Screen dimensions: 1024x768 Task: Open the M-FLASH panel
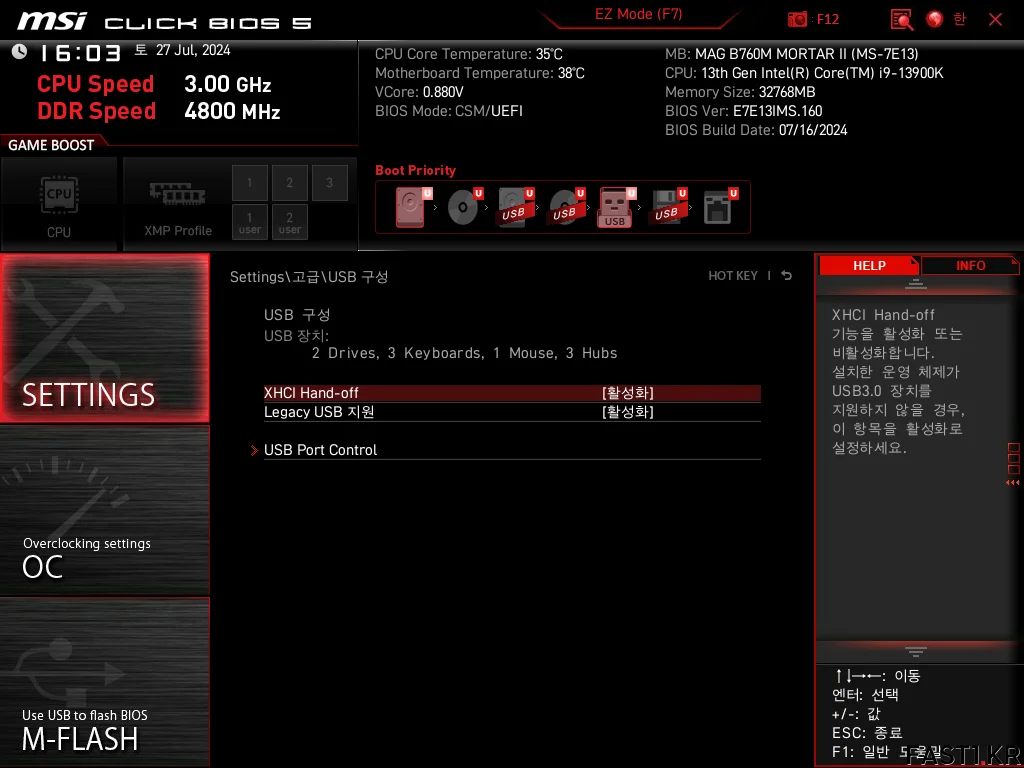coord(104,682)
